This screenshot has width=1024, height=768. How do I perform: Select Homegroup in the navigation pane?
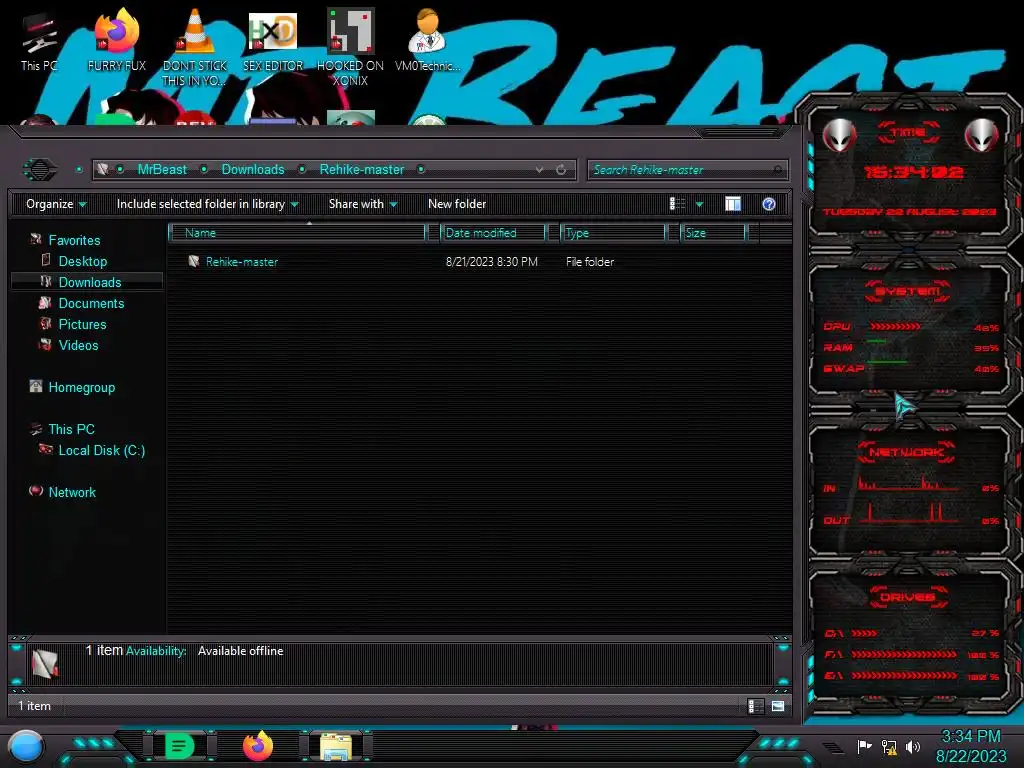[x=81, y=387]
